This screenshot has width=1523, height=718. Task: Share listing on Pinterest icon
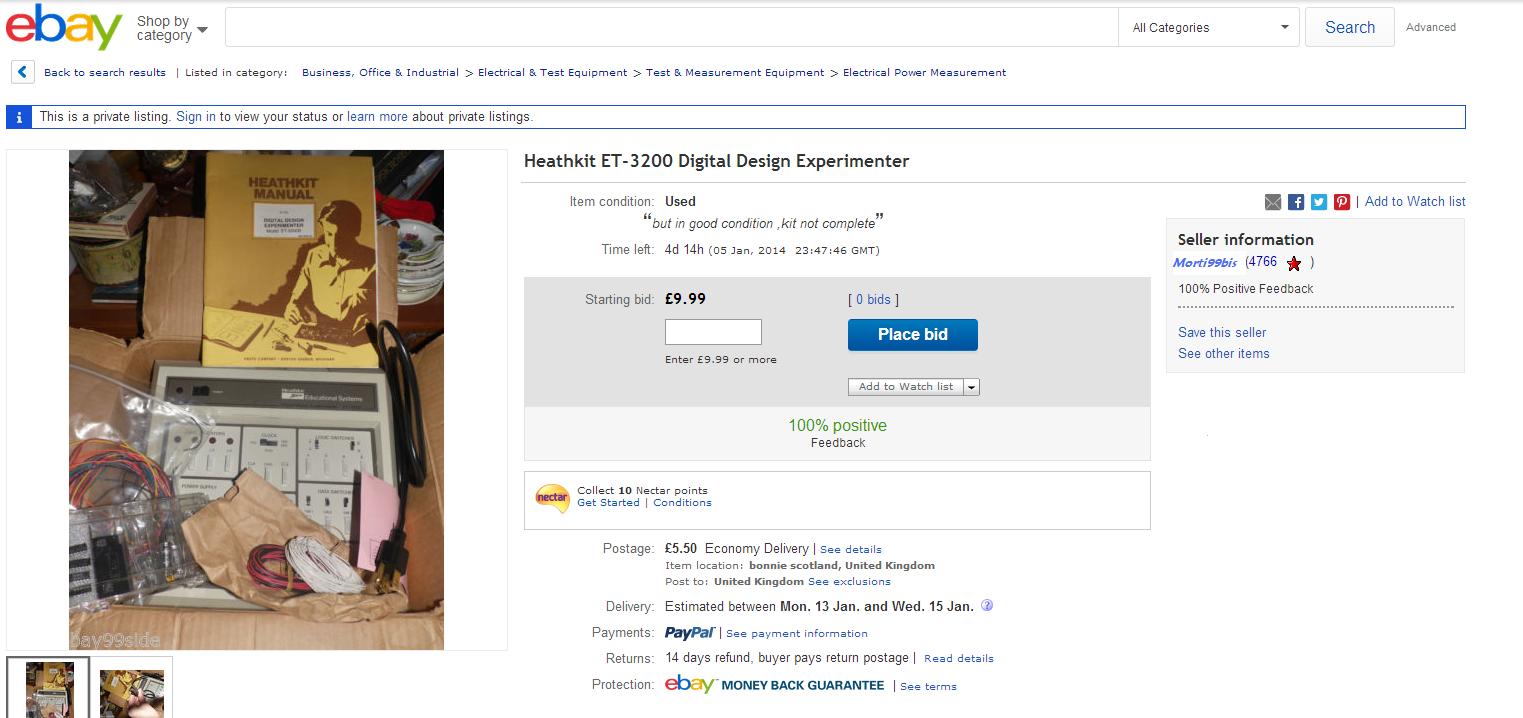point(1342,202)
